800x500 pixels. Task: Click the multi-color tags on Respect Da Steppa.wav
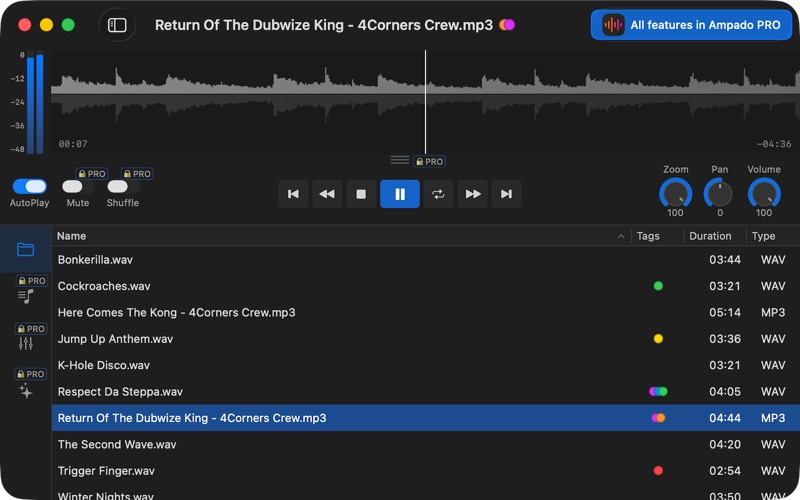658,392
